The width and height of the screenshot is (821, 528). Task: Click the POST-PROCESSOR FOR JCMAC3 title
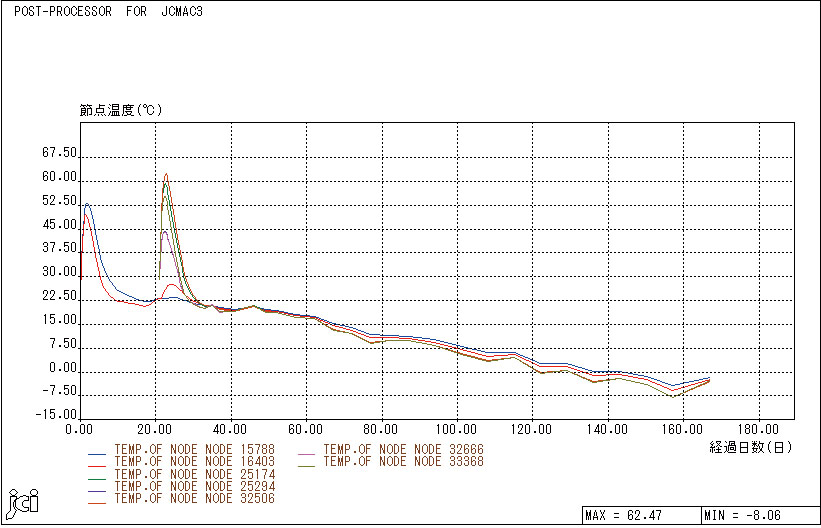click(108, 12)
